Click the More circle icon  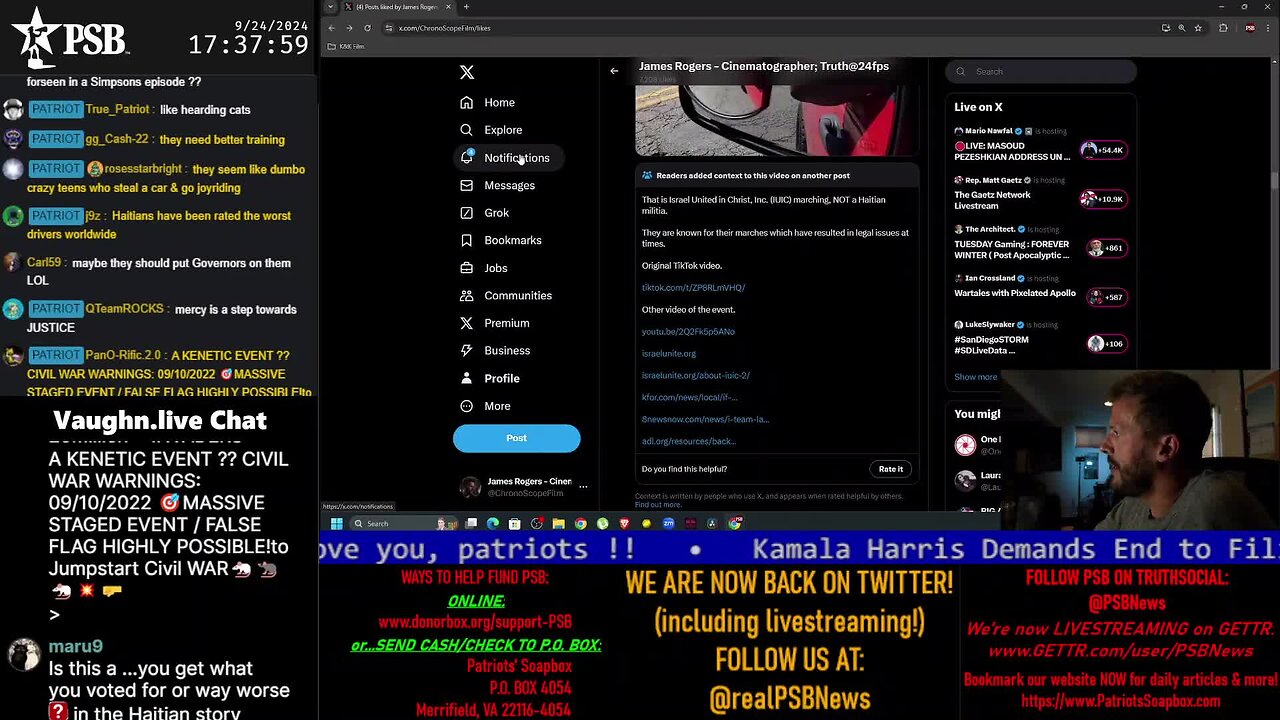(x=466, y=406)
